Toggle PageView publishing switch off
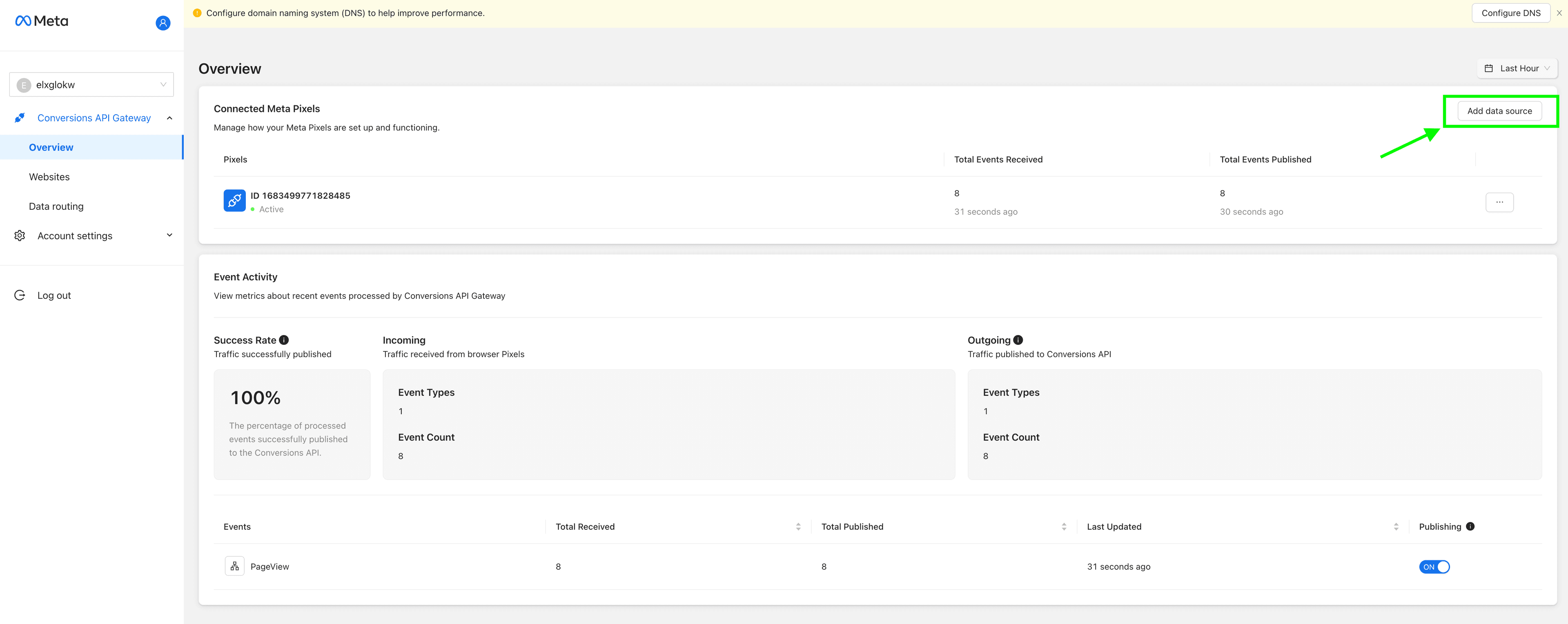Image resolution: width=1568 pixels, height=624 pixels. (1434, 567)
